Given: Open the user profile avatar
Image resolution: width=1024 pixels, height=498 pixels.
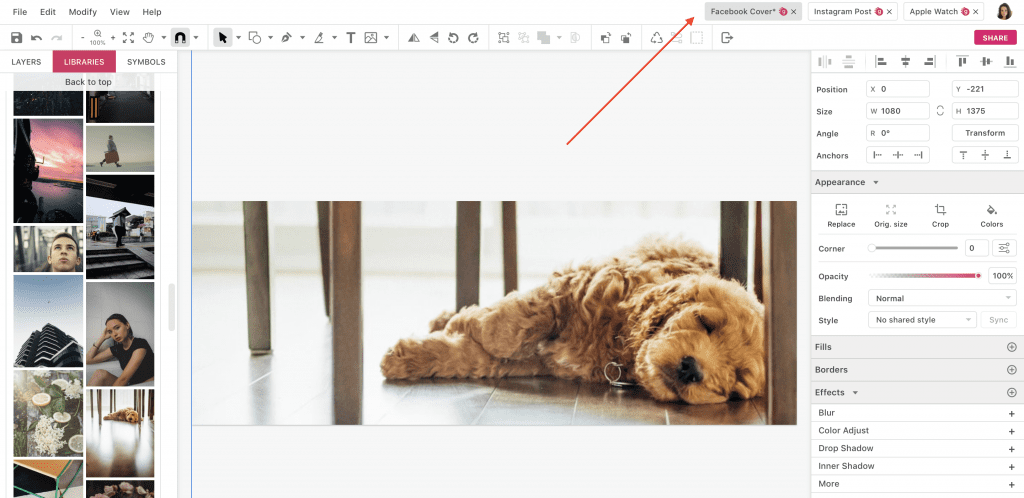Looking at the screenshot, I should coord(1004,11).
